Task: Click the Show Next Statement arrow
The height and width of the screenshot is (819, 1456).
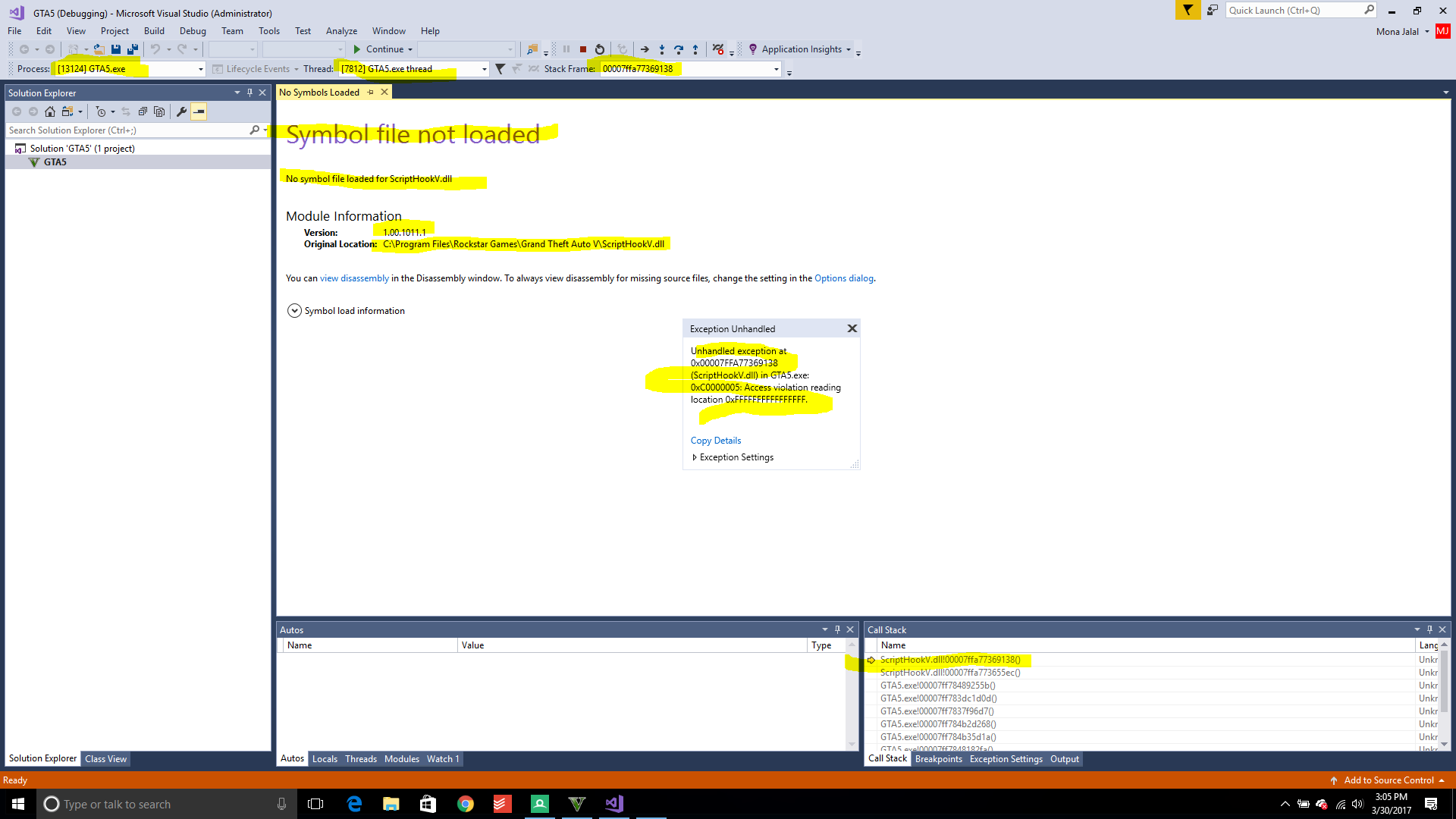Action: pos(645,49)
